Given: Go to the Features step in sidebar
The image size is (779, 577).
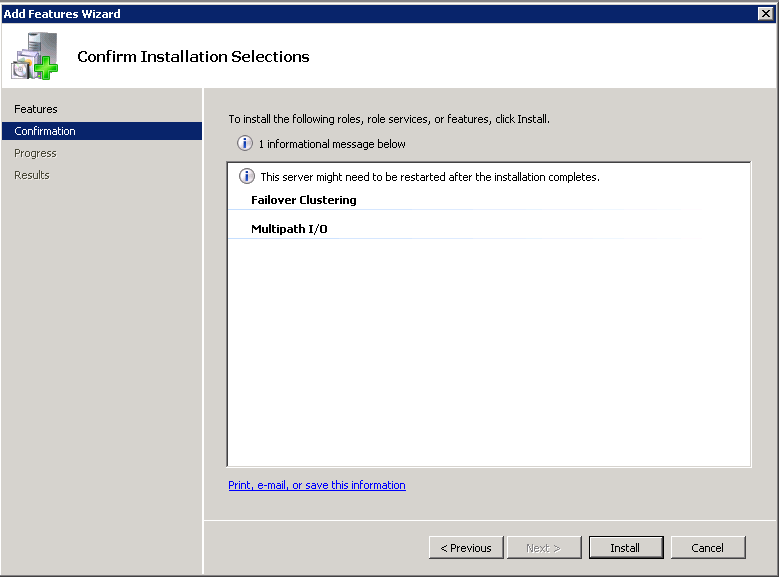Looking at the screenshot, I should tap(36, 109).
